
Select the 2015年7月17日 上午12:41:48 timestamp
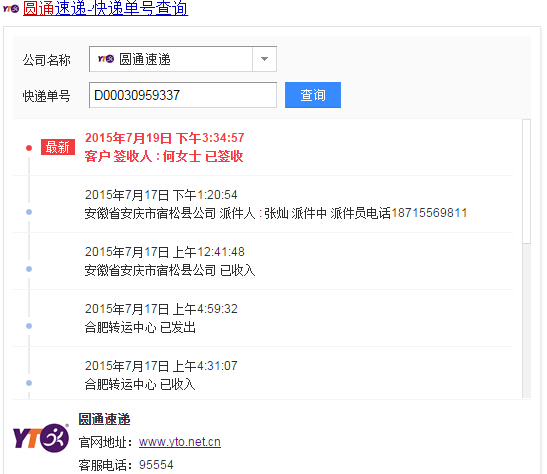[165, 252]
